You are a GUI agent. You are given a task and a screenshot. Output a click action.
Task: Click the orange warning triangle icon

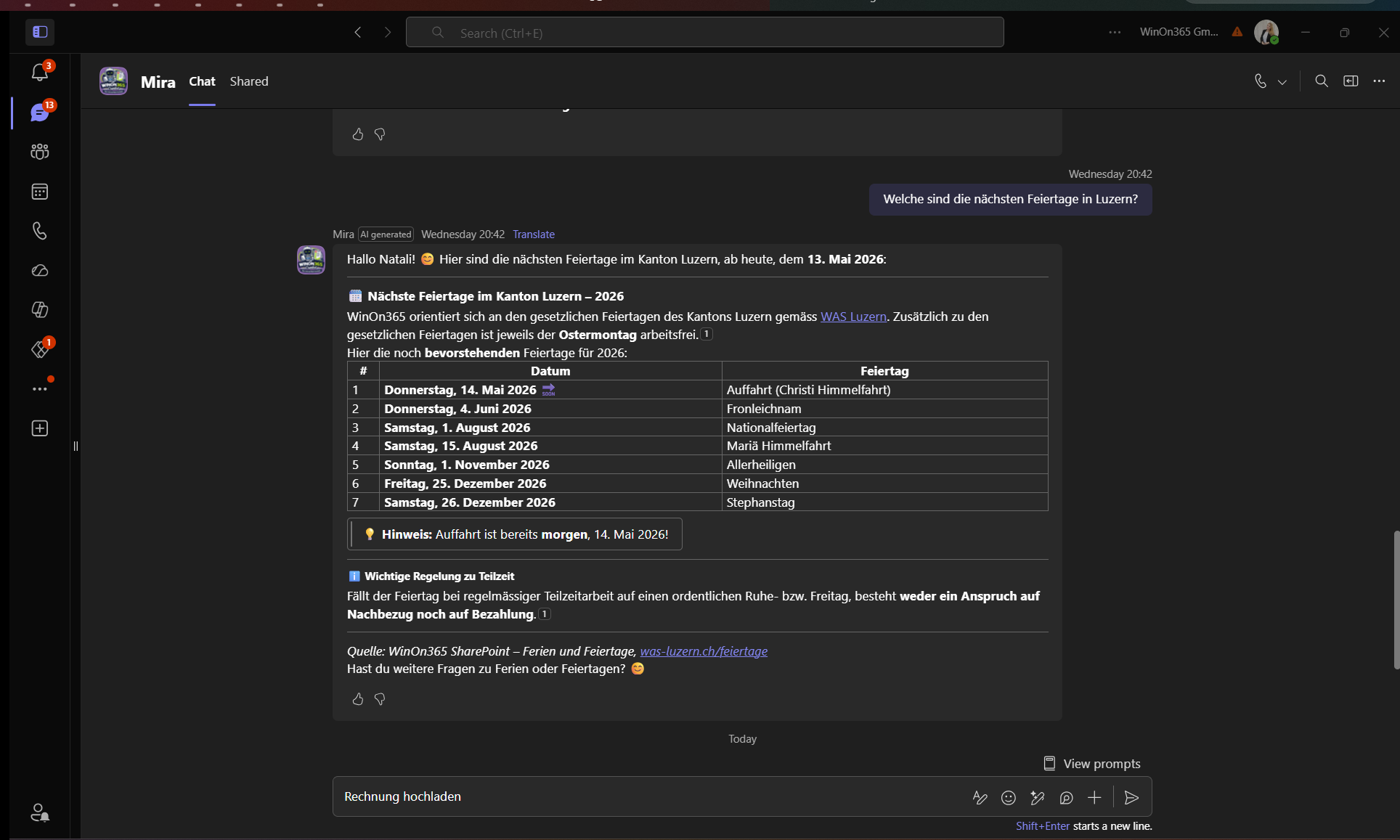(1237, 32)
